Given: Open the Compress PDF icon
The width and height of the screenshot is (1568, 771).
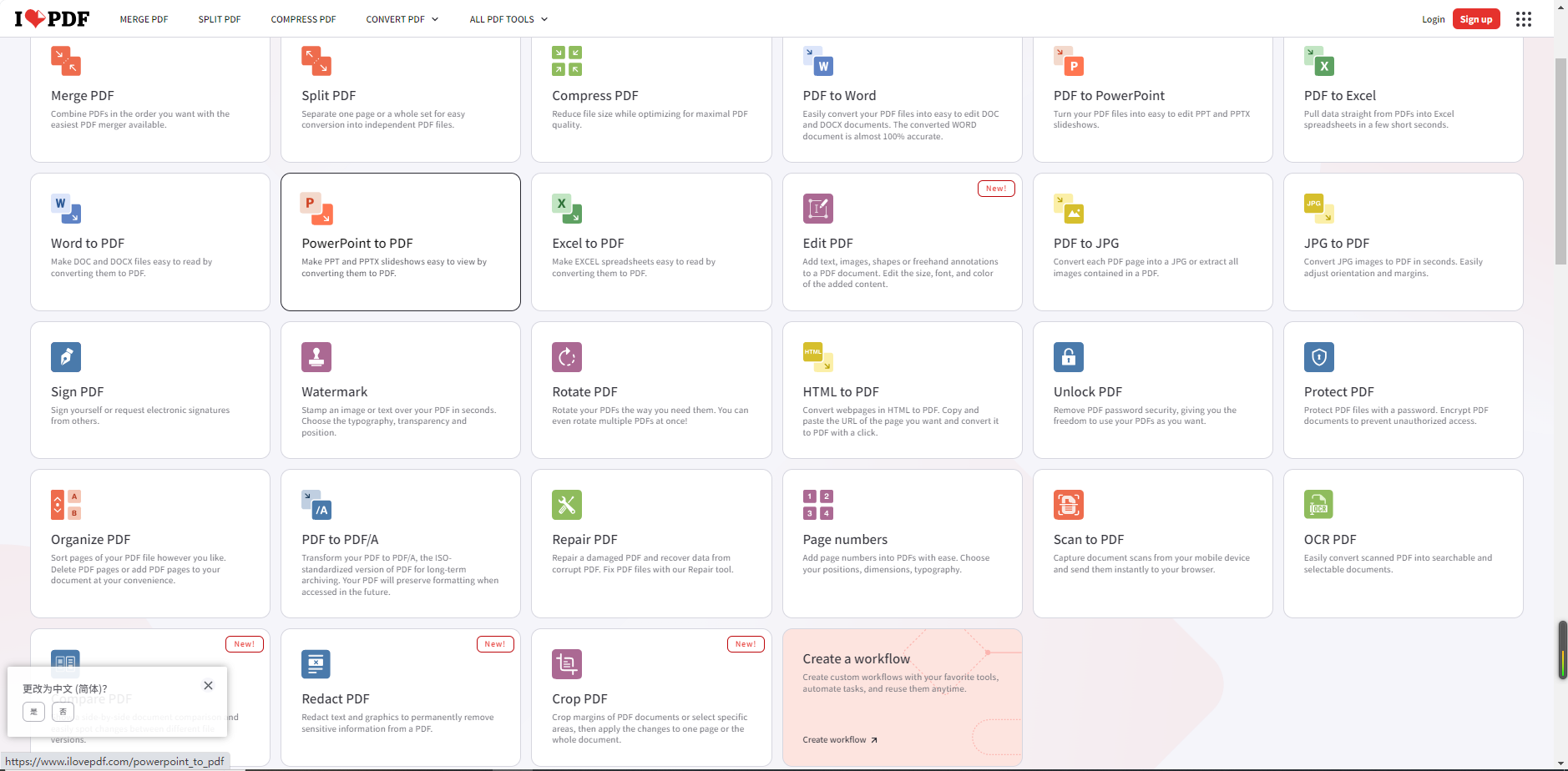Looking at the screenshot, I should (566, 61).
